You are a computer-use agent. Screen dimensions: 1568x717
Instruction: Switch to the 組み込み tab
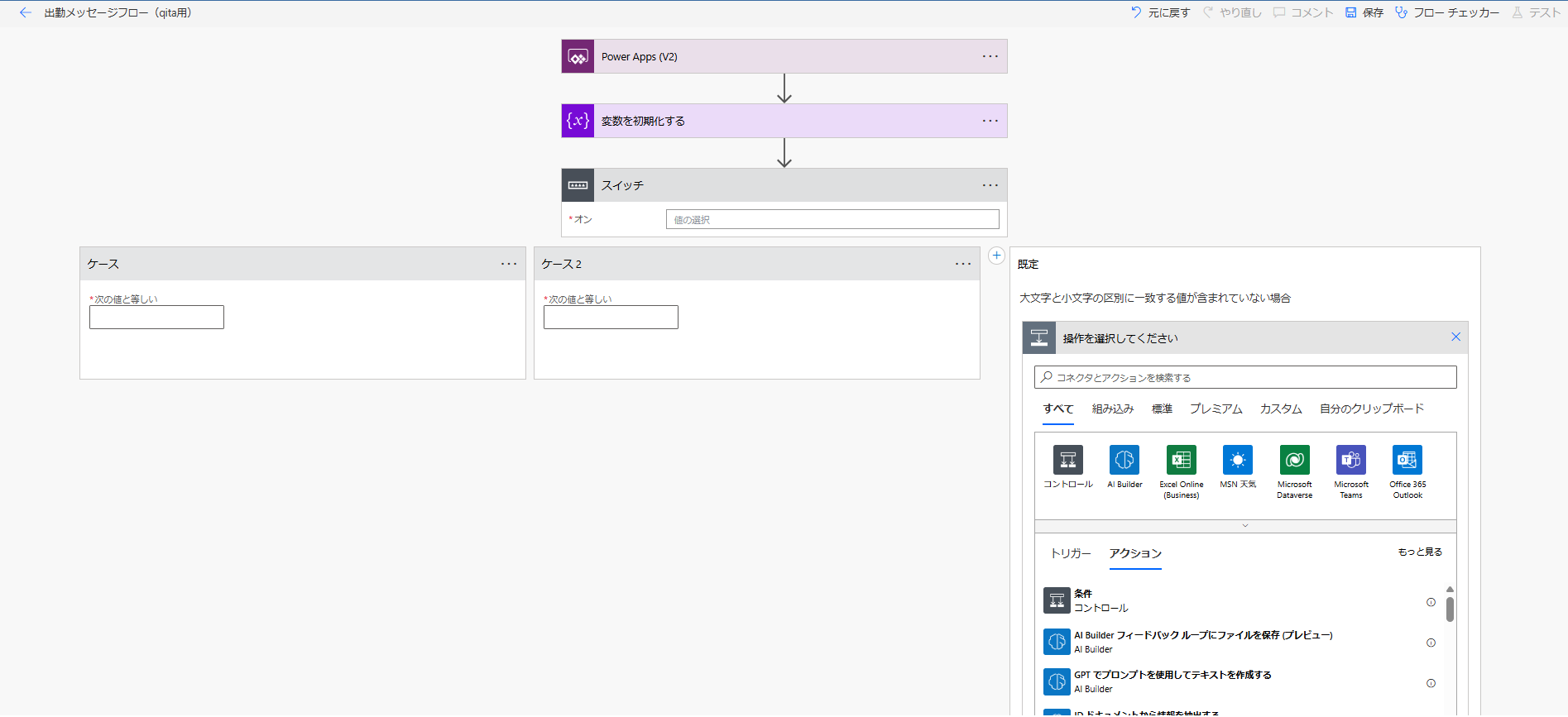pos(1113,409)
